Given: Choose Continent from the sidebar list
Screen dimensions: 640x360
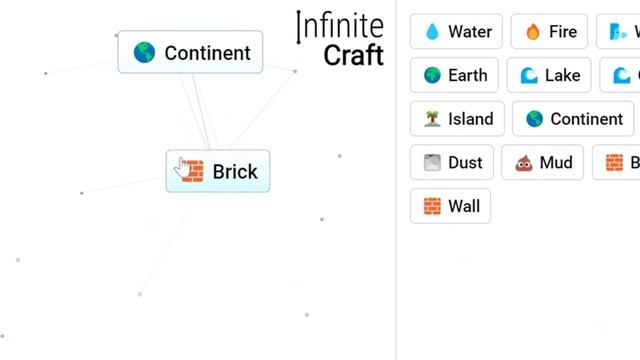Looking at the screenshot, I should pyautogui.click(x=573, y=119).
